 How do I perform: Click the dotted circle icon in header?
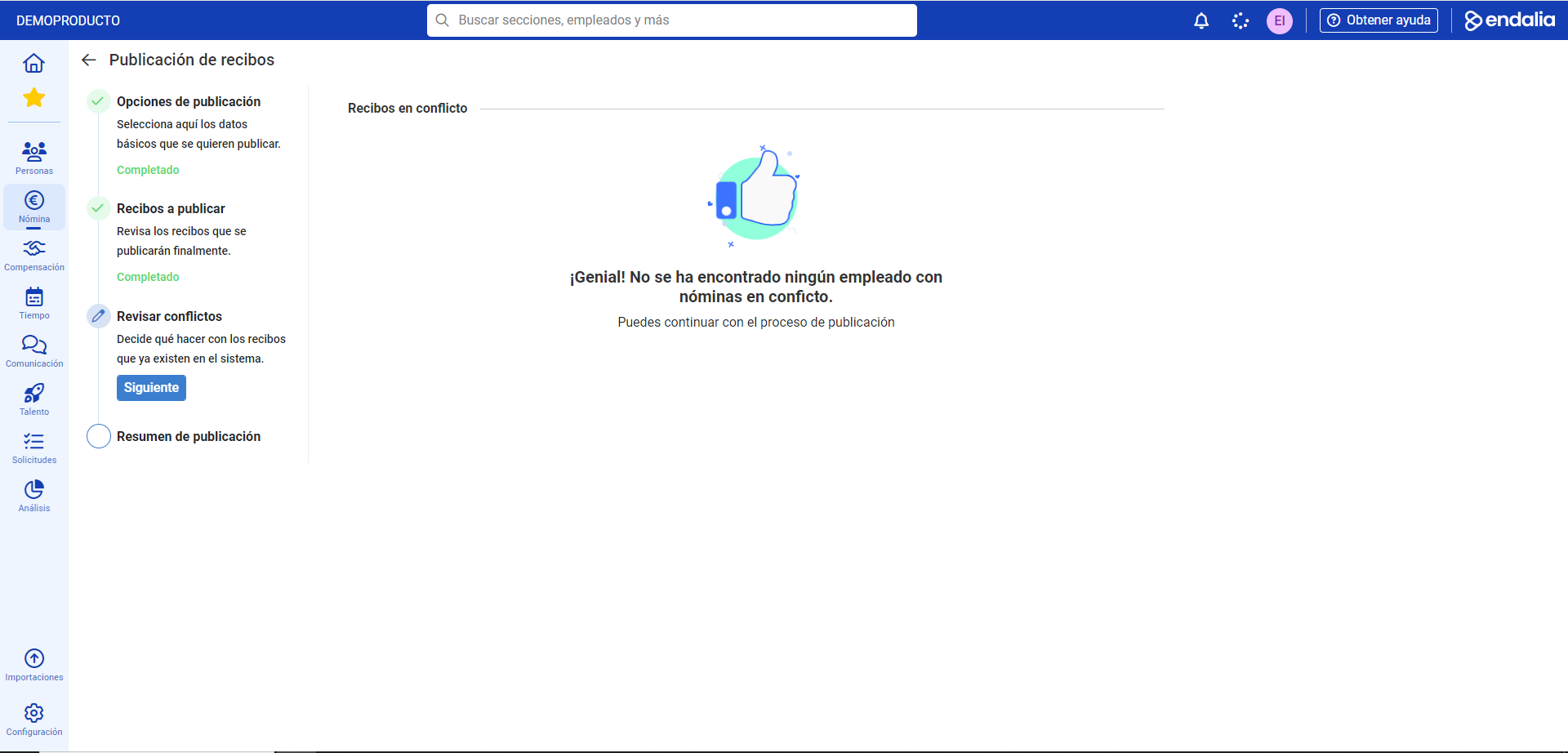pos(1241,20)
